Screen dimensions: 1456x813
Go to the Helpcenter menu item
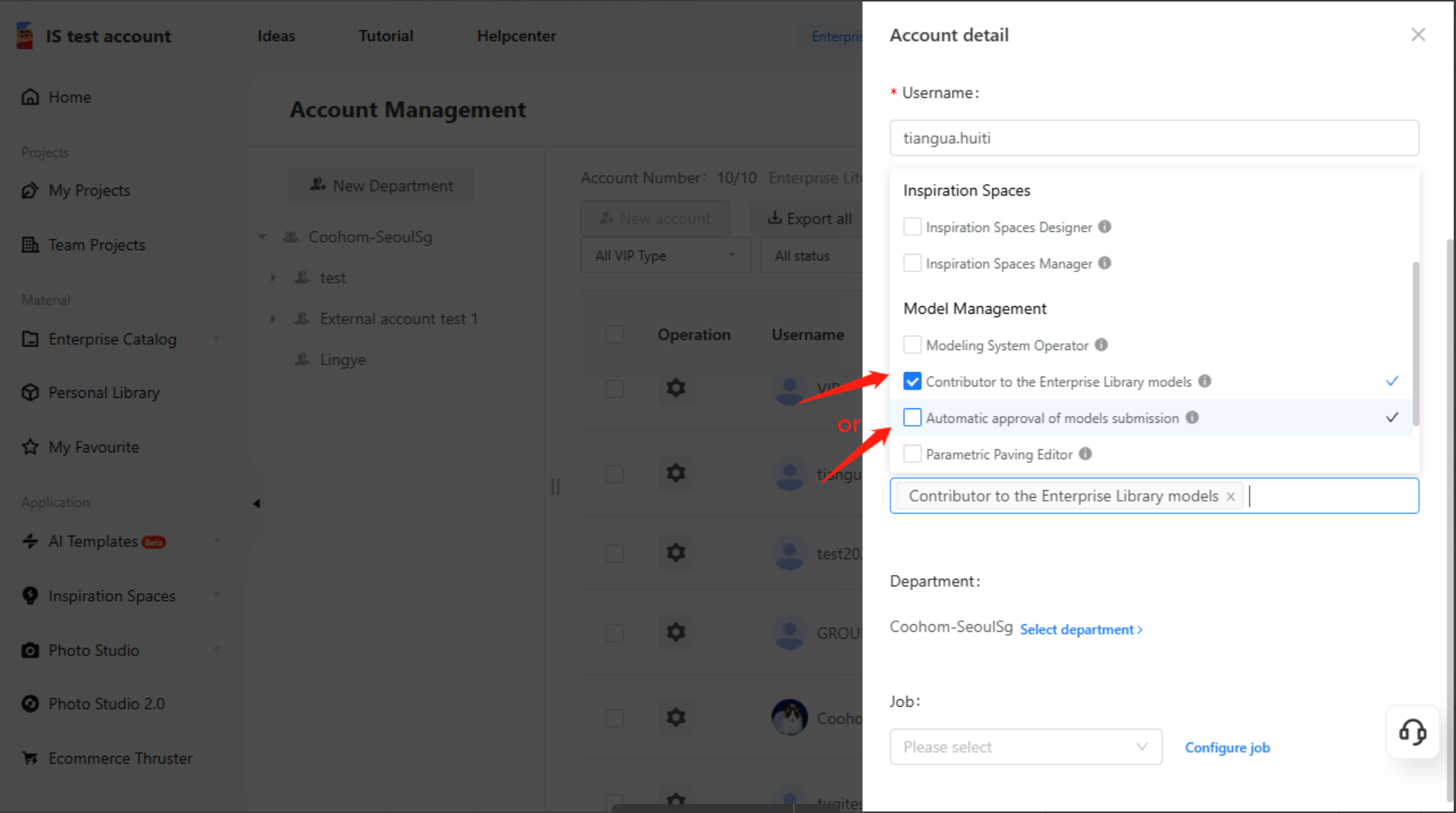tap(516, 36)
